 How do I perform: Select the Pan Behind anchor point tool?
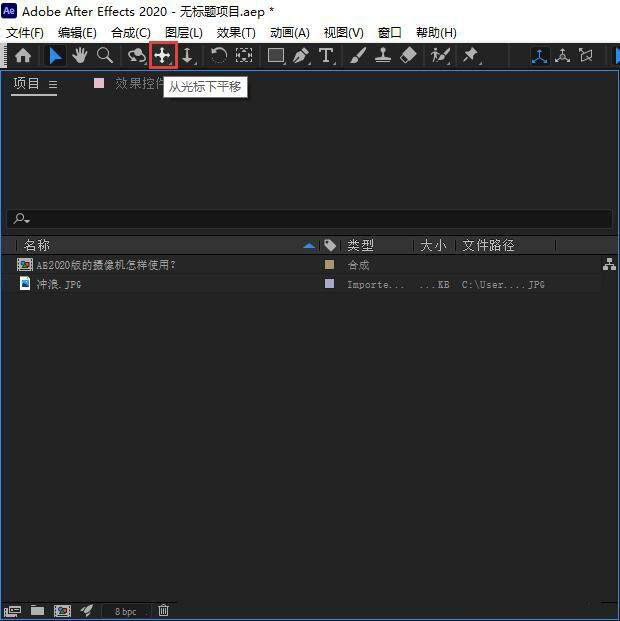coord(244,55)
